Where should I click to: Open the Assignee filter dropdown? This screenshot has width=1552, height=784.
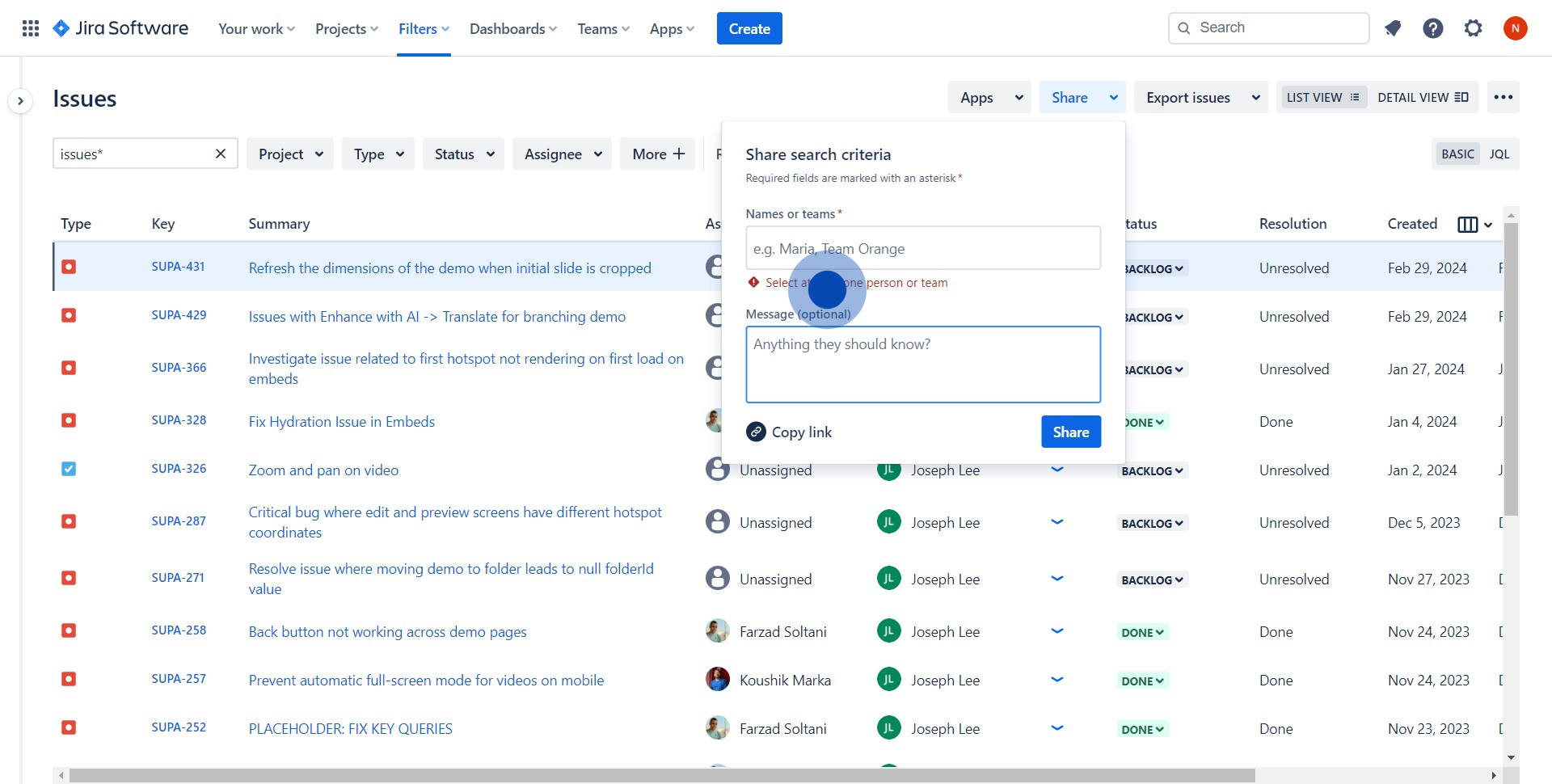[x=563, y=154]
